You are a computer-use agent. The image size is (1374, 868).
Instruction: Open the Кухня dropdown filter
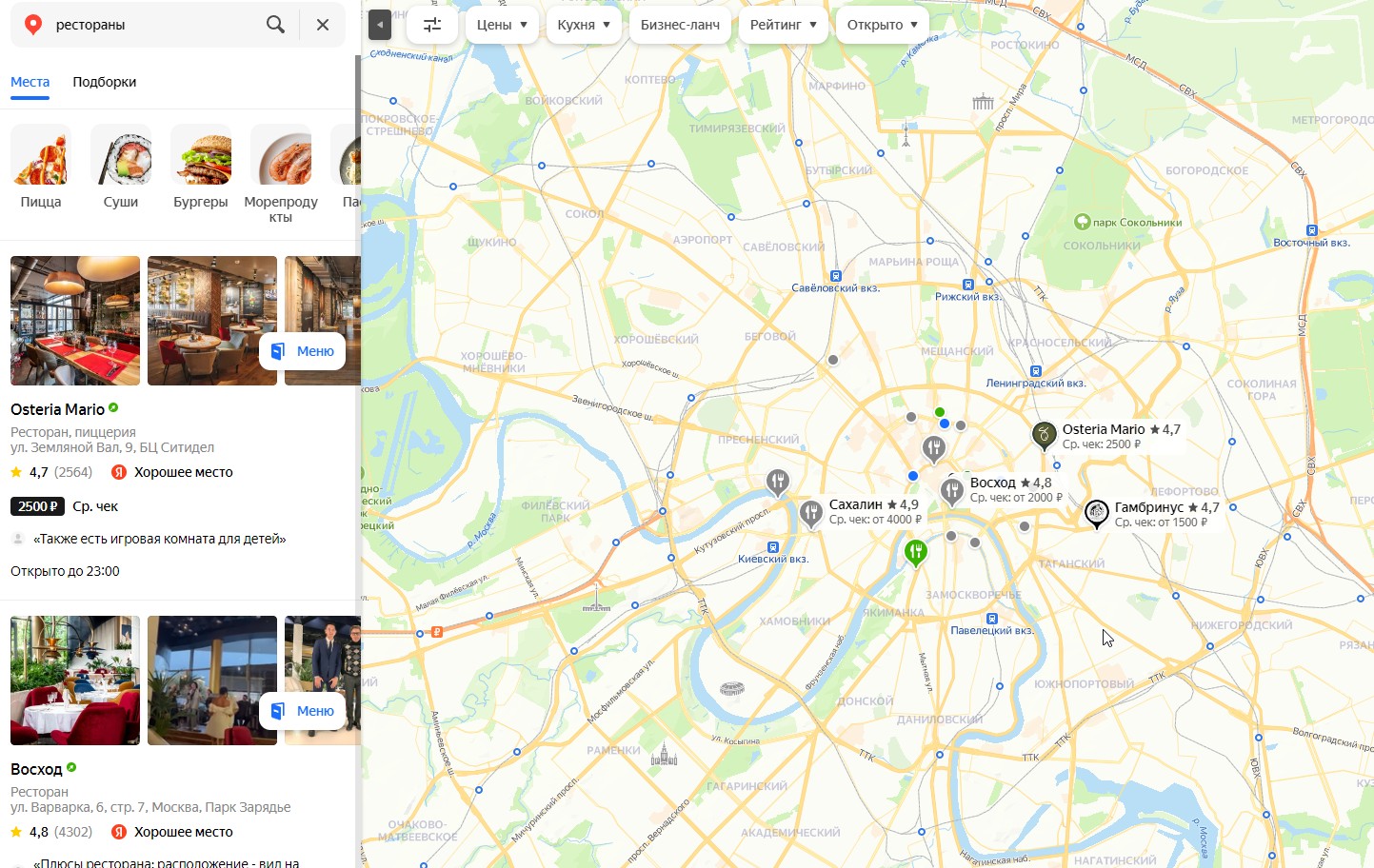(583, 25)
